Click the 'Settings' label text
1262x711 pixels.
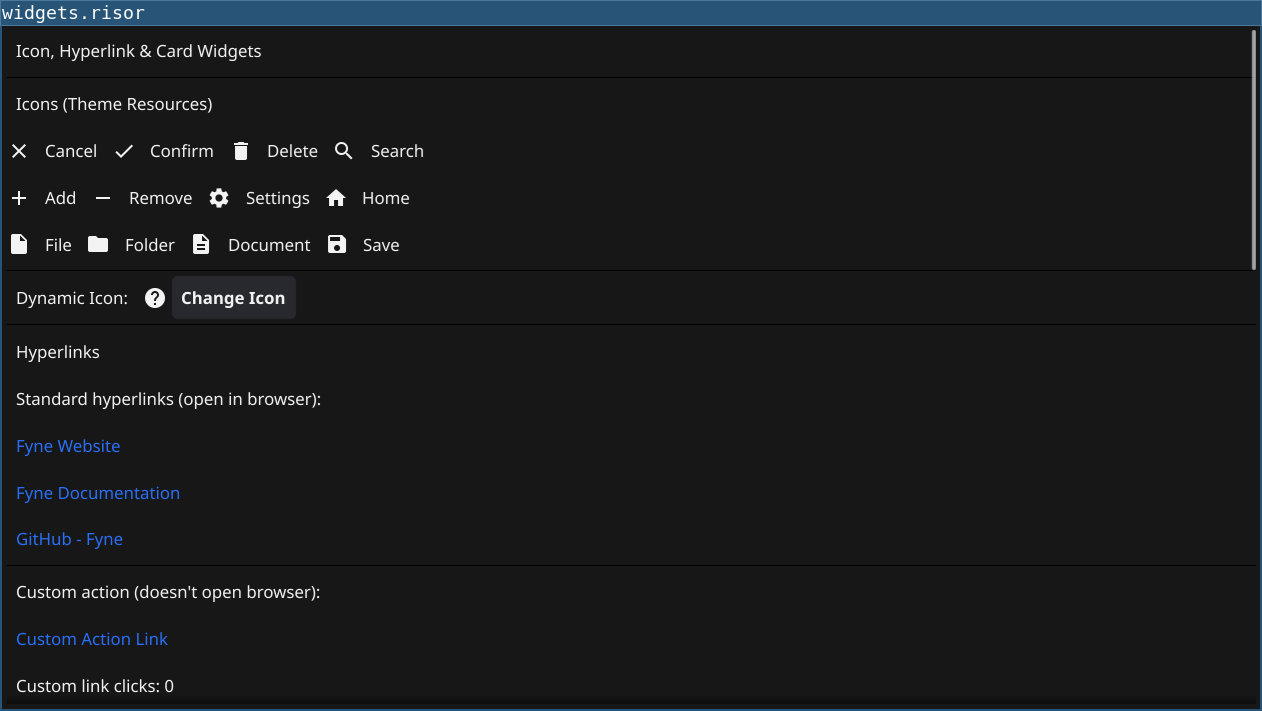coord(278,198)
